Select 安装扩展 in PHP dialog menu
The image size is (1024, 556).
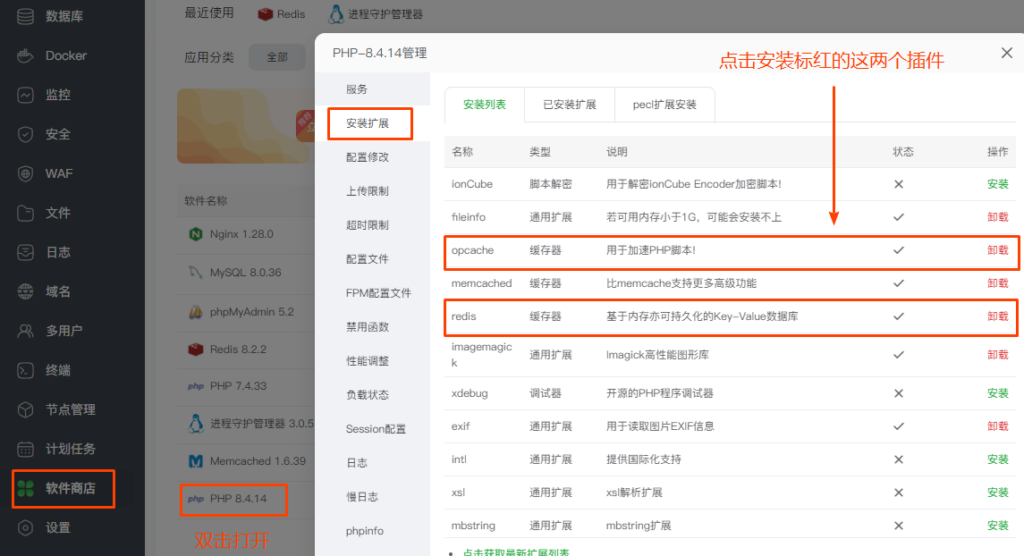370,123
